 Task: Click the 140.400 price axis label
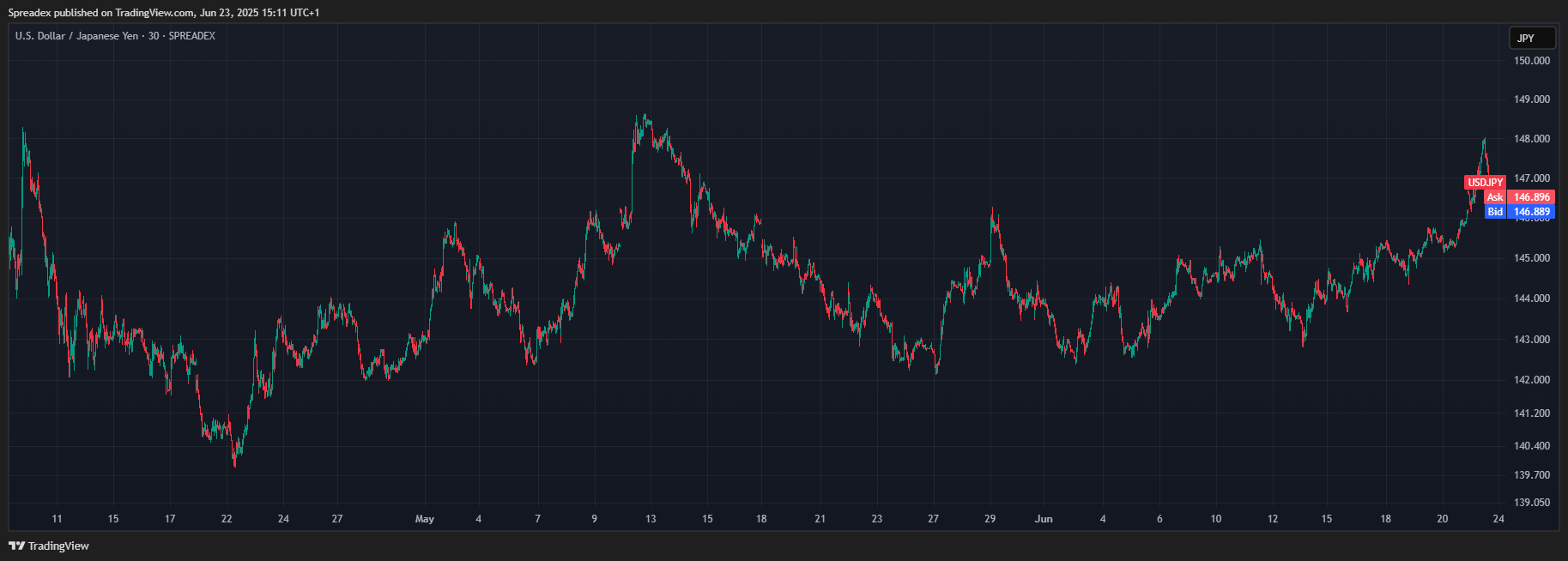pos(1532,446)
